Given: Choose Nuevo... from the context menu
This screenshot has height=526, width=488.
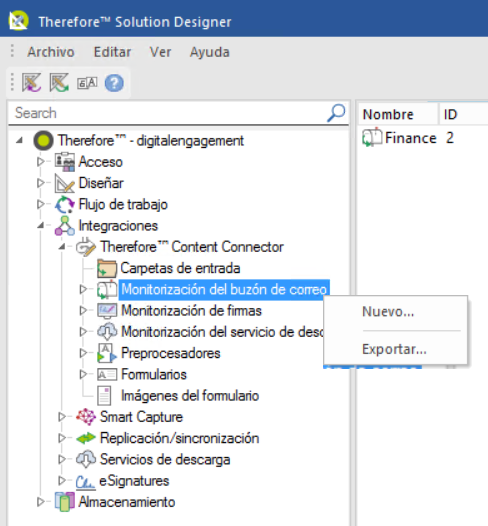Looking at the screenshot, I should tap(395, 312).
